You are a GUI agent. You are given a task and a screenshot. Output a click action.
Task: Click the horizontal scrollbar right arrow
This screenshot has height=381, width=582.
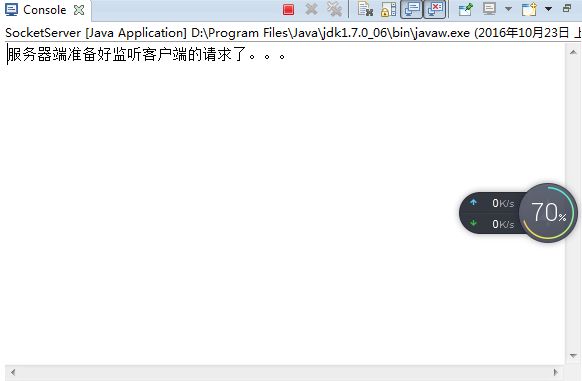(556, 372)
